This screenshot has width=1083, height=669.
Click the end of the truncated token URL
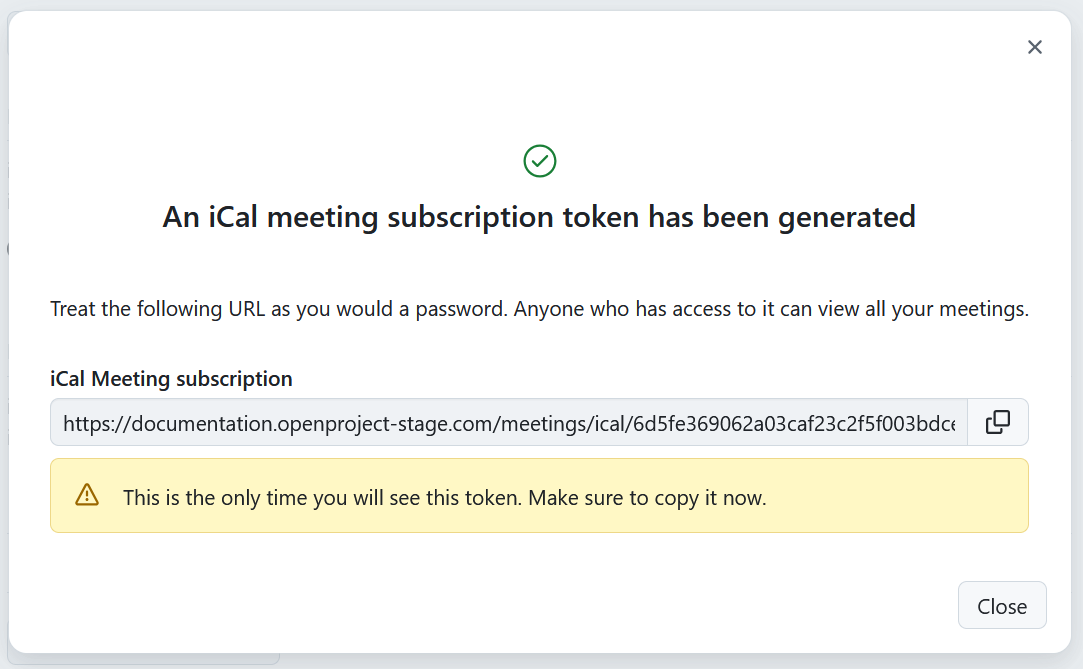coord(950,422)
